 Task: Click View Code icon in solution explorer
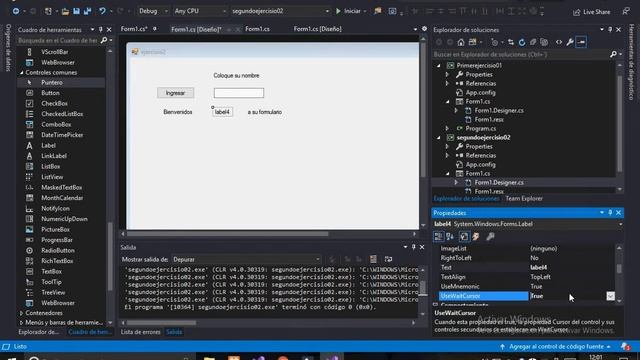point(559,42)
